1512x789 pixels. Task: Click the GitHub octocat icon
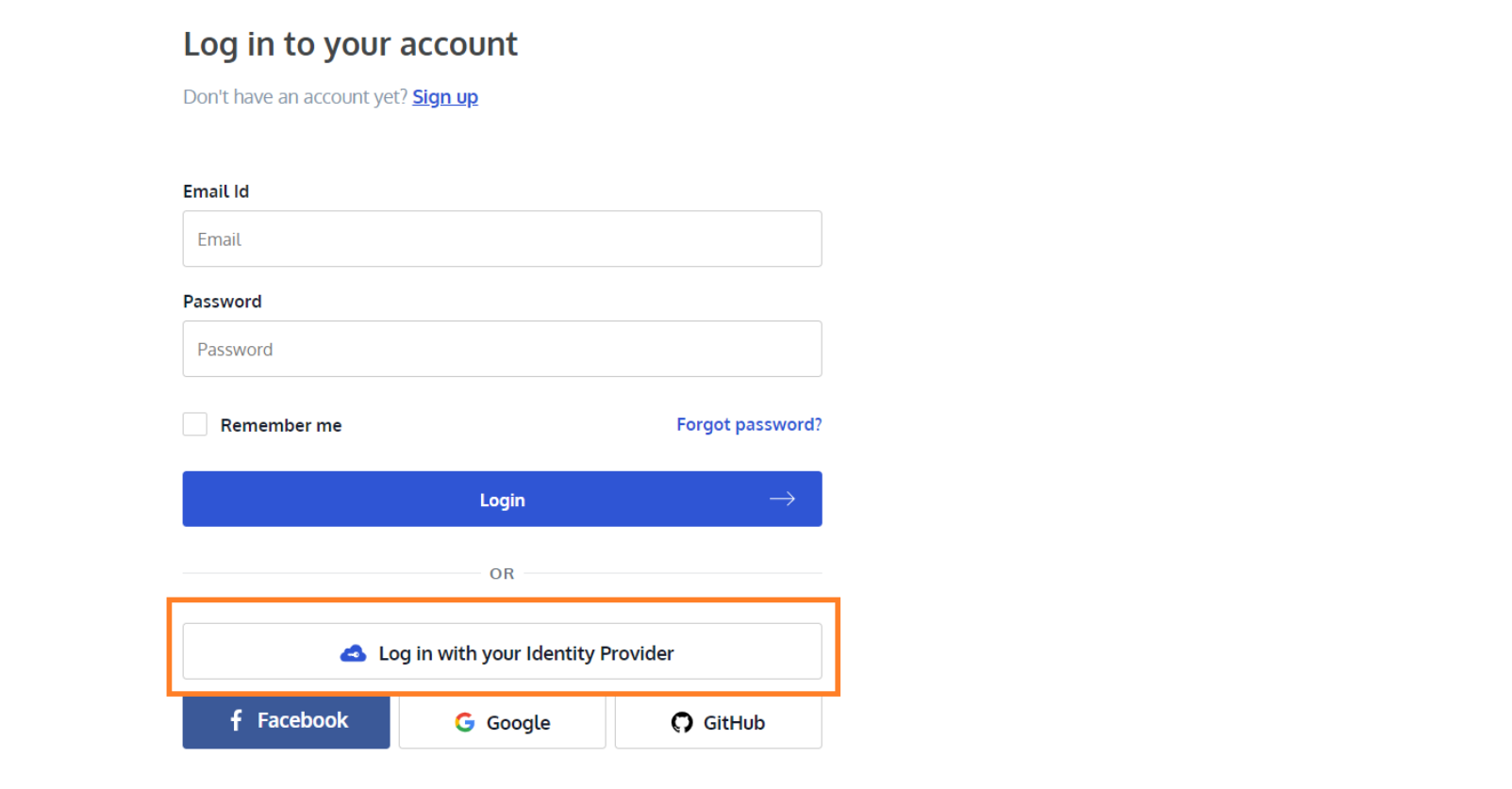681,722
